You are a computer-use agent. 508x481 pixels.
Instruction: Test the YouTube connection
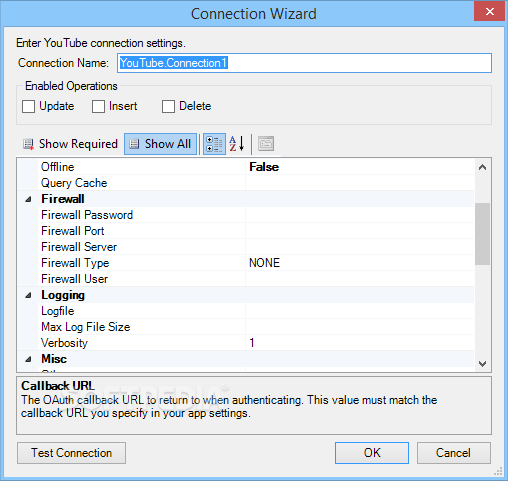point(71,453)
